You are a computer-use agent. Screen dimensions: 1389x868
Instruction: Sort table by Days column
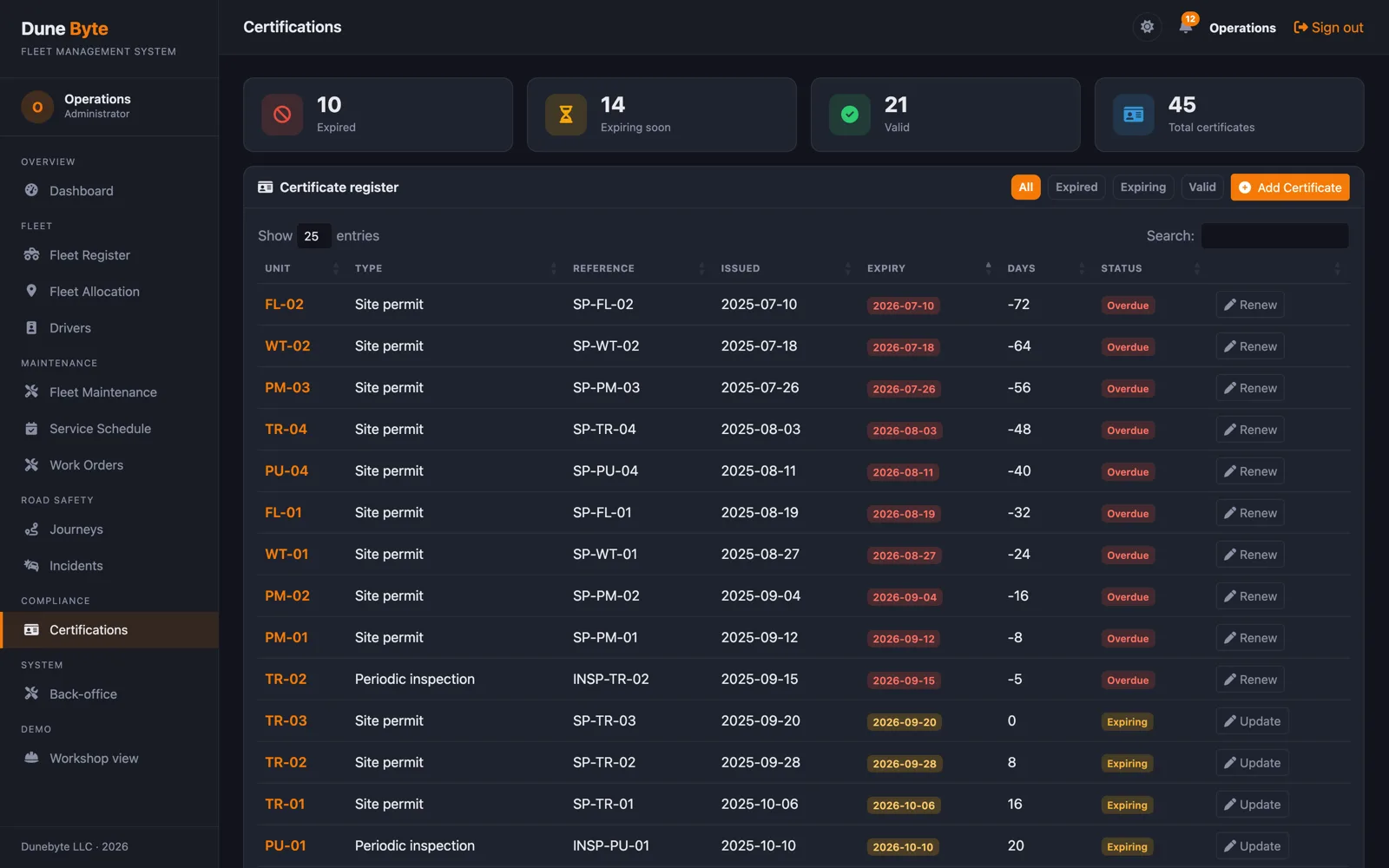(1046, 268)
